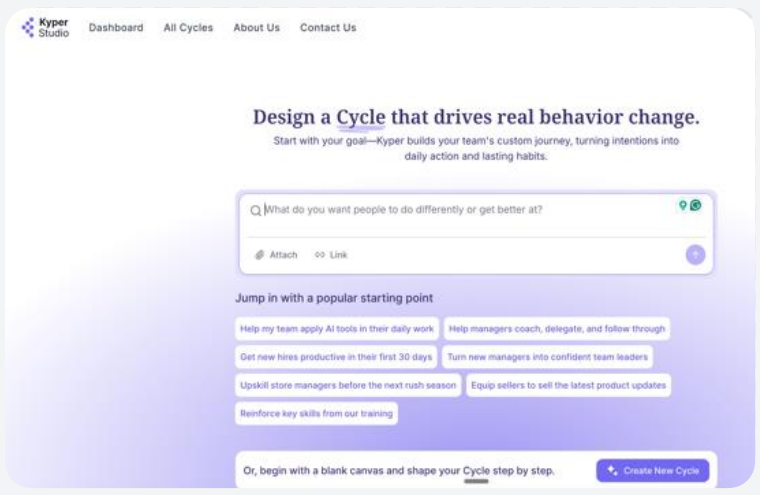Click the search magnifier icon in prompt box
Screen dimensions: 760x495
[x=255, y=210]
